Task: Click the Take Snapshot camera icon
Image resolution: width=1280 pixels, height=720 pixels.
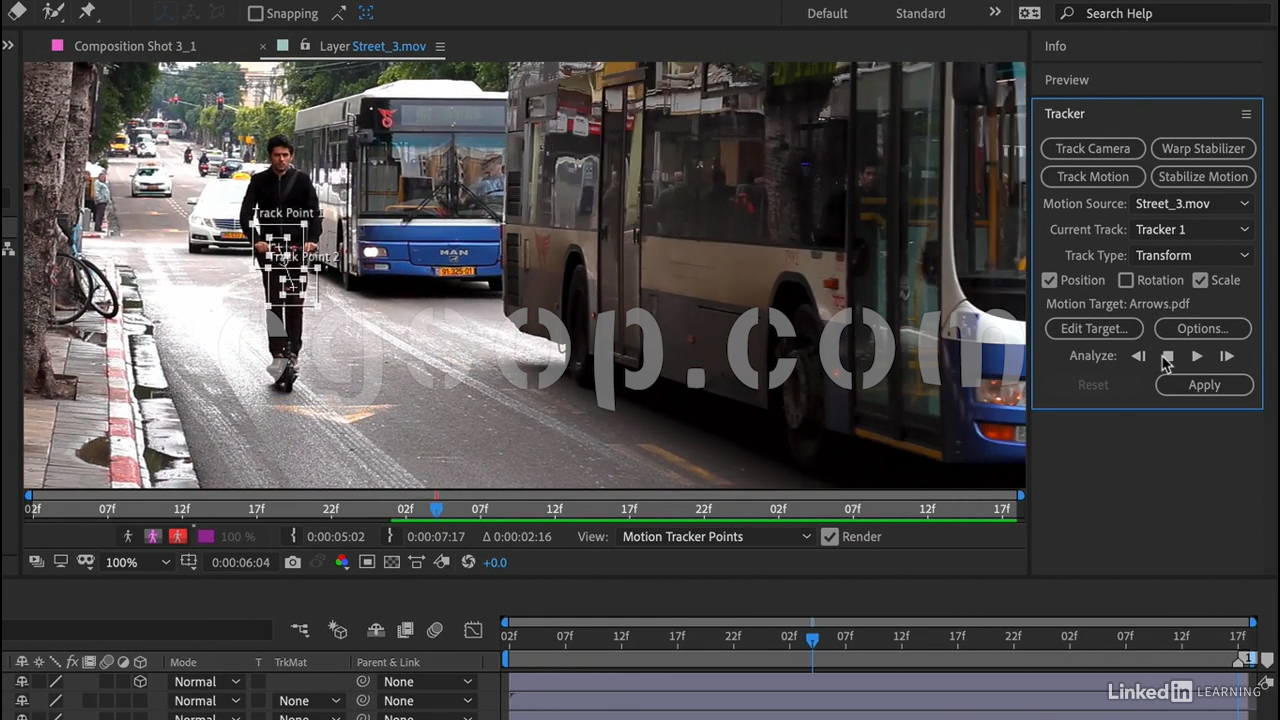Action: (x=292, y=562)
